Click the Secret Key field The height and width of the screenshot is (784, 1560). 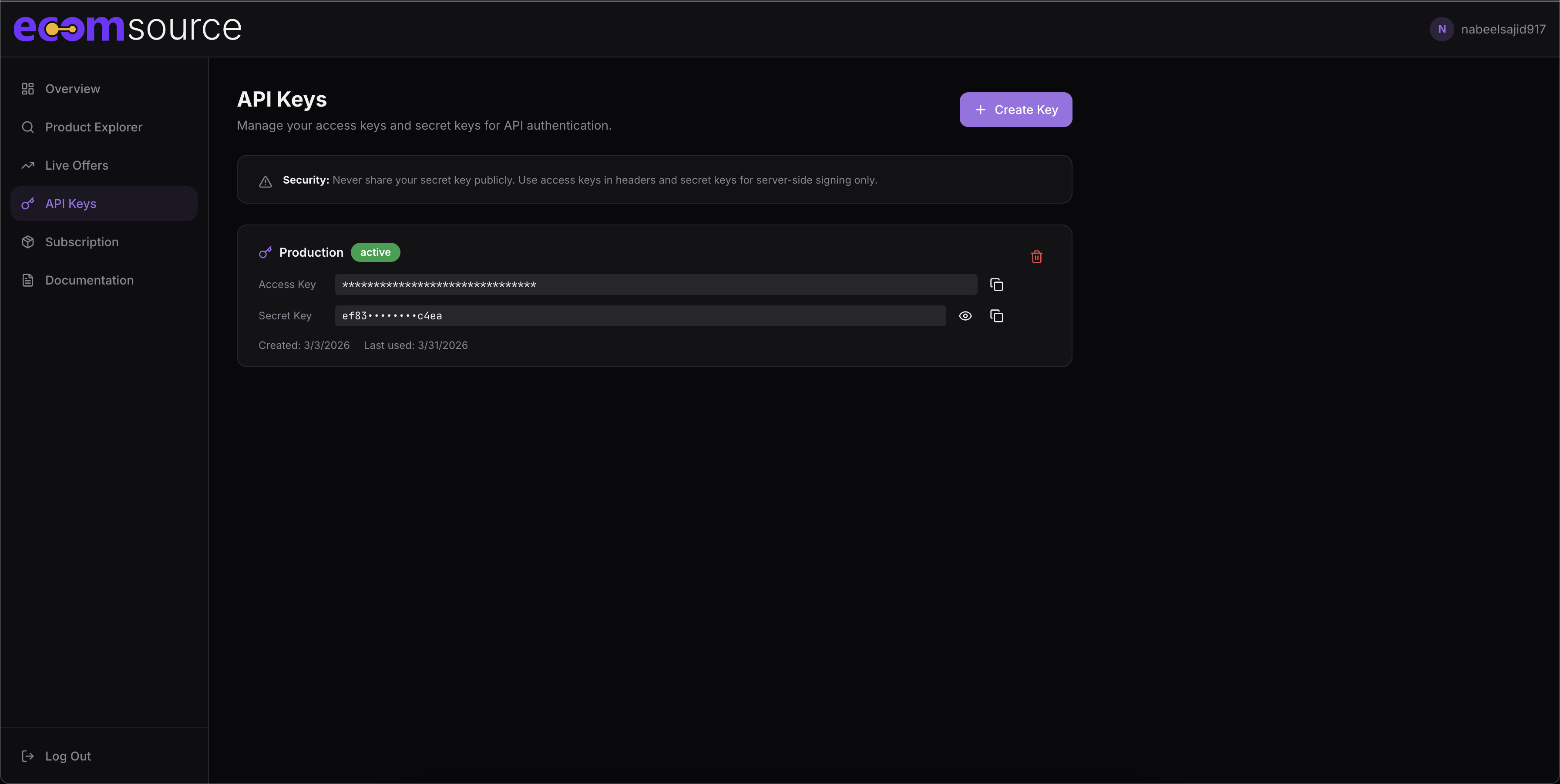[x=640, y=316]
